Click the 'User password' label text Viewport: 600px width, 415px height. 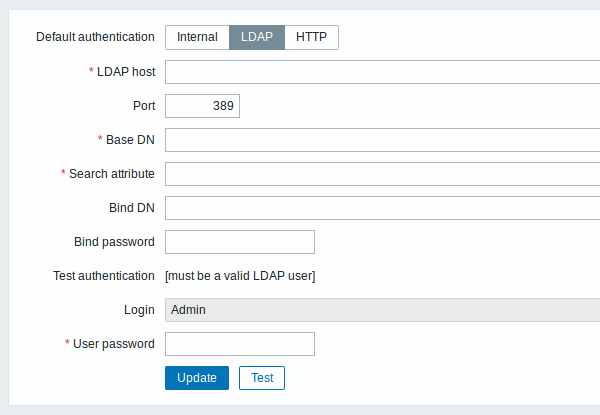[x=114, y=344]
